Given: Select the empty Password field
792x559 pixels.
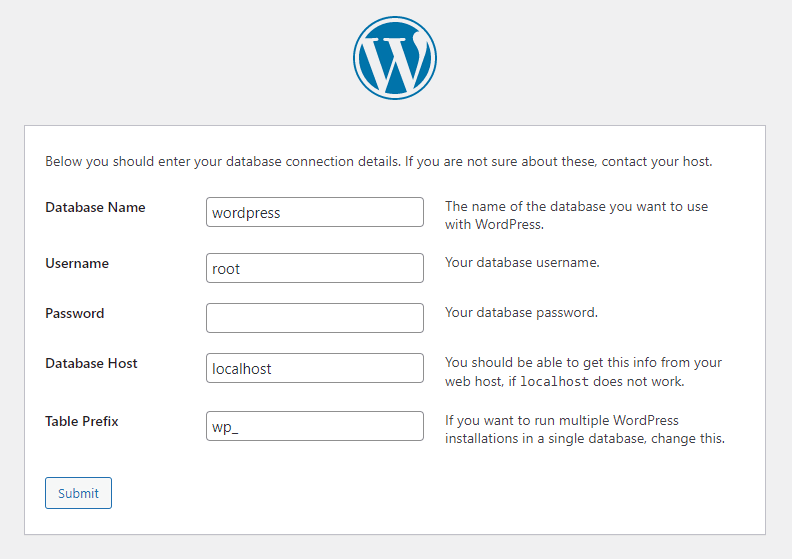Looking at the screenshot, I should (x=315, y=318).
